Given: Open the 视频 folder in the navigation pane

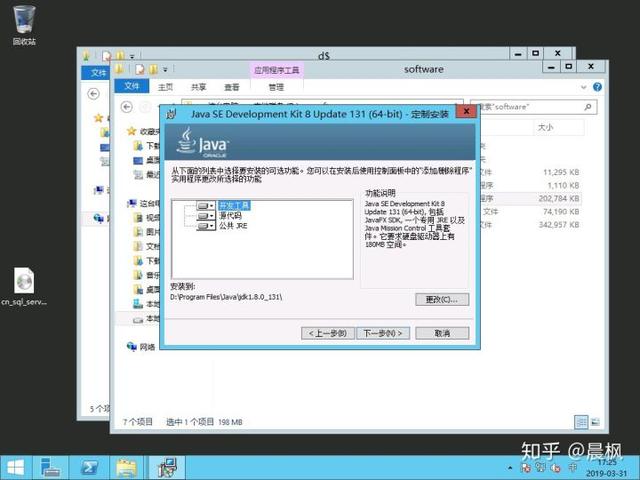Looking at the screenshot, I should click(x=147, y=217).
